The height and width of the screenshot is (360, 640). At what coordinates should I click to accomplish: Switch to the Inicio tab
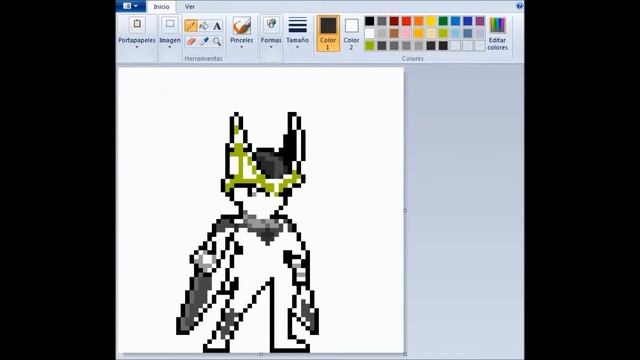[161, 7]
